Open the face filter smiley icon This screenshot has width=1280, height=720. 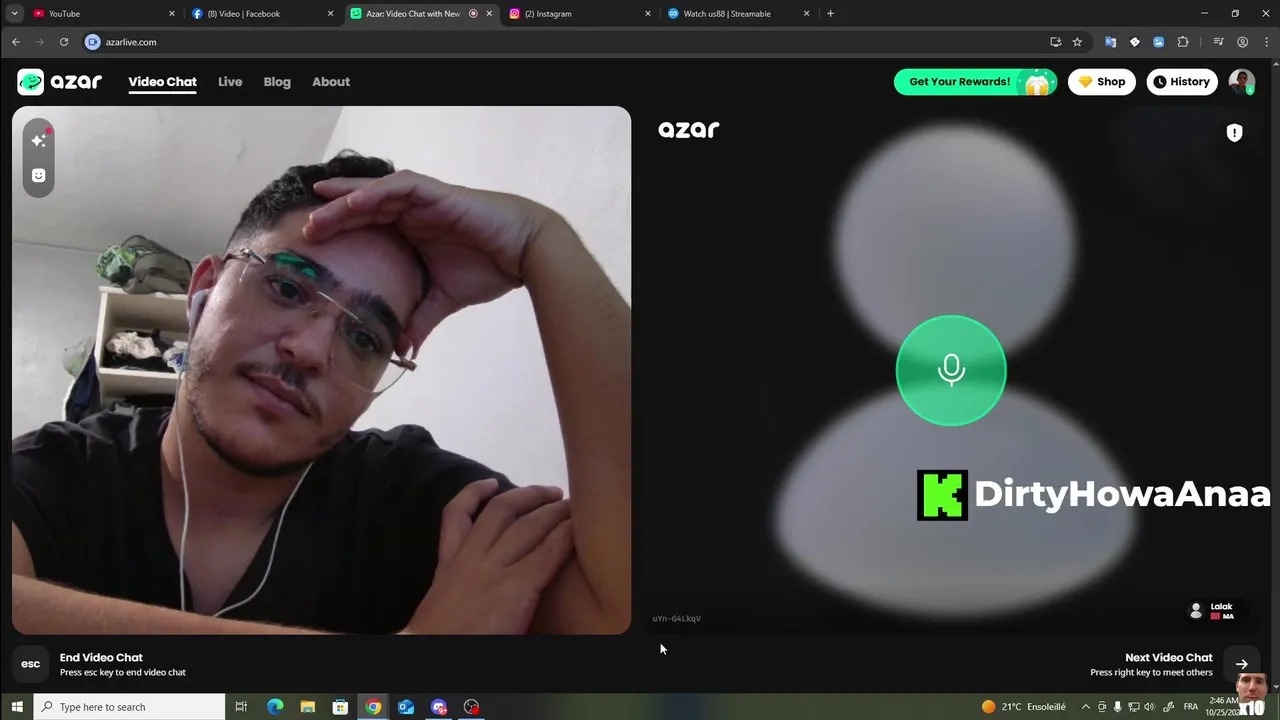pyautogui.click(x=38, y=175)
